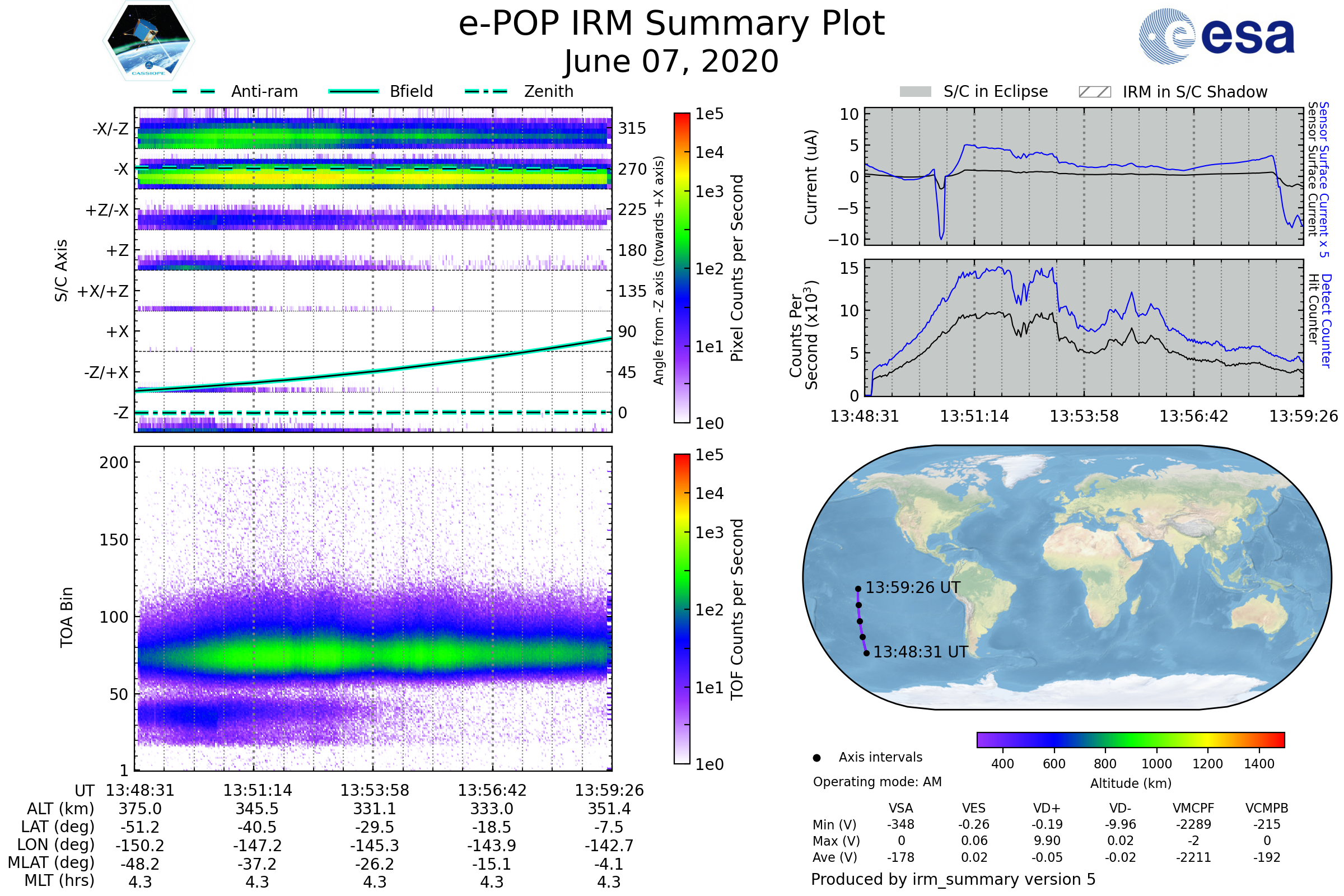
Task: Click the VMCPF column header in voltage table
Action: pos(1193,808)
